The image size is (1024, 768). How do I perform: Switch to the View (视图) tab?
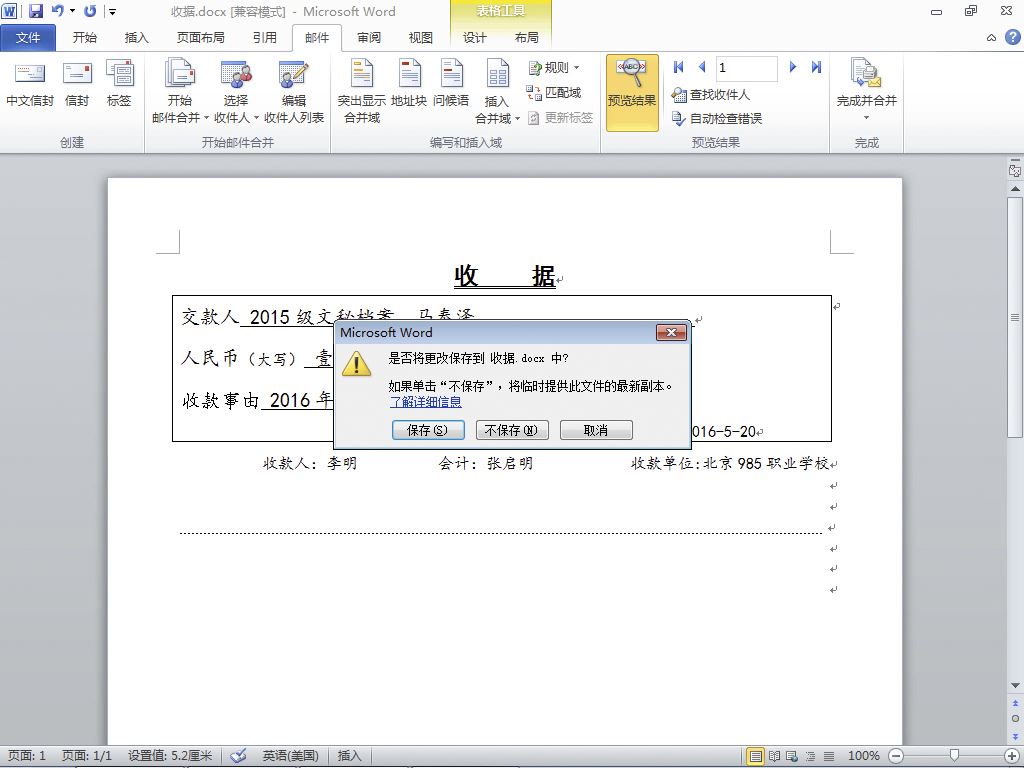421,38
